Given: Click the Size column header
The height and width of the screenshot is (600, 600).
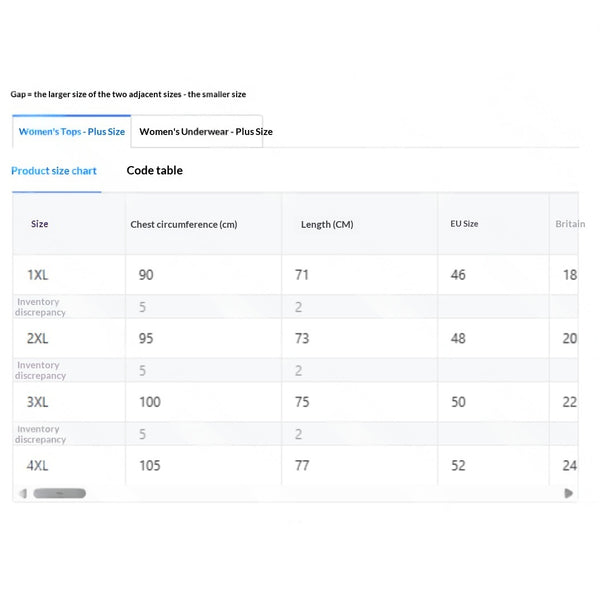Looking at the screenshot, I should (39, 224).
